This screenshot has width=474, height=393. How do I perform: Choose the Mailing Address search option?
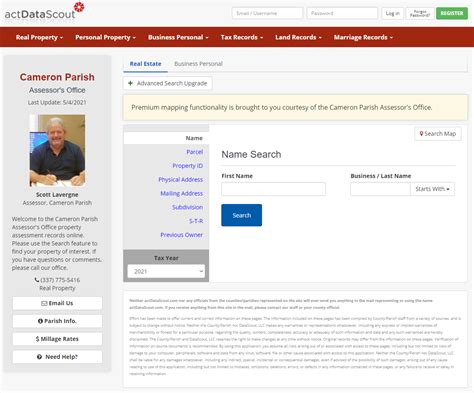[x=181, y=193]
